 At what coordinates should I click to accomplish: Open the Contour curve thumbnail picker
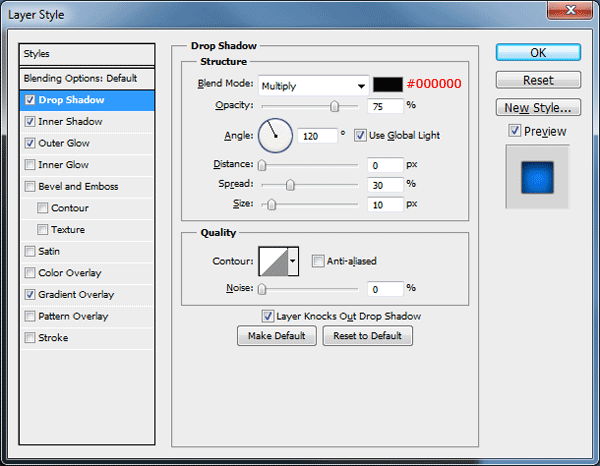click(x=273, y=261)
